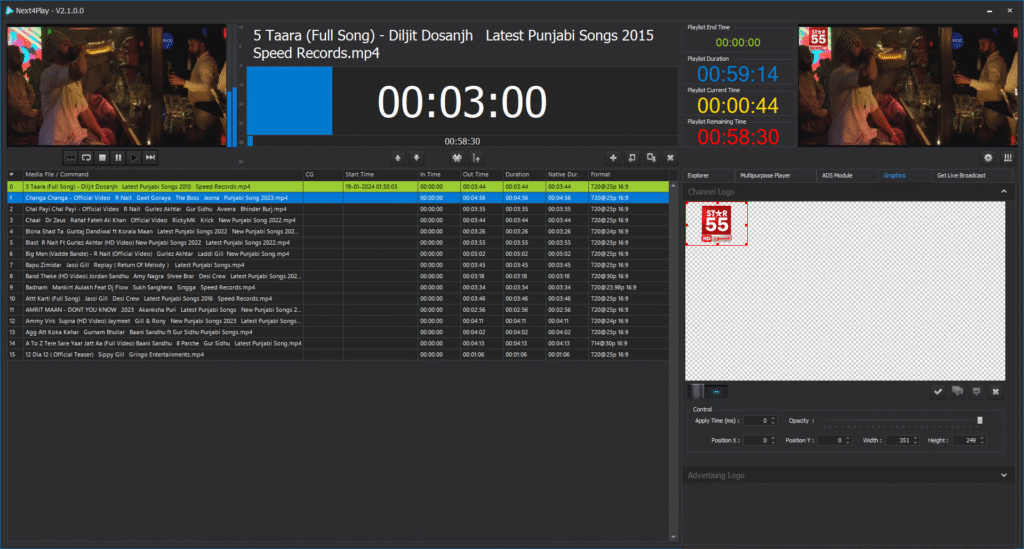This screenshot has height=549, width=1024.
Task: Pause playback with the pause button
Action: [118, 157]
